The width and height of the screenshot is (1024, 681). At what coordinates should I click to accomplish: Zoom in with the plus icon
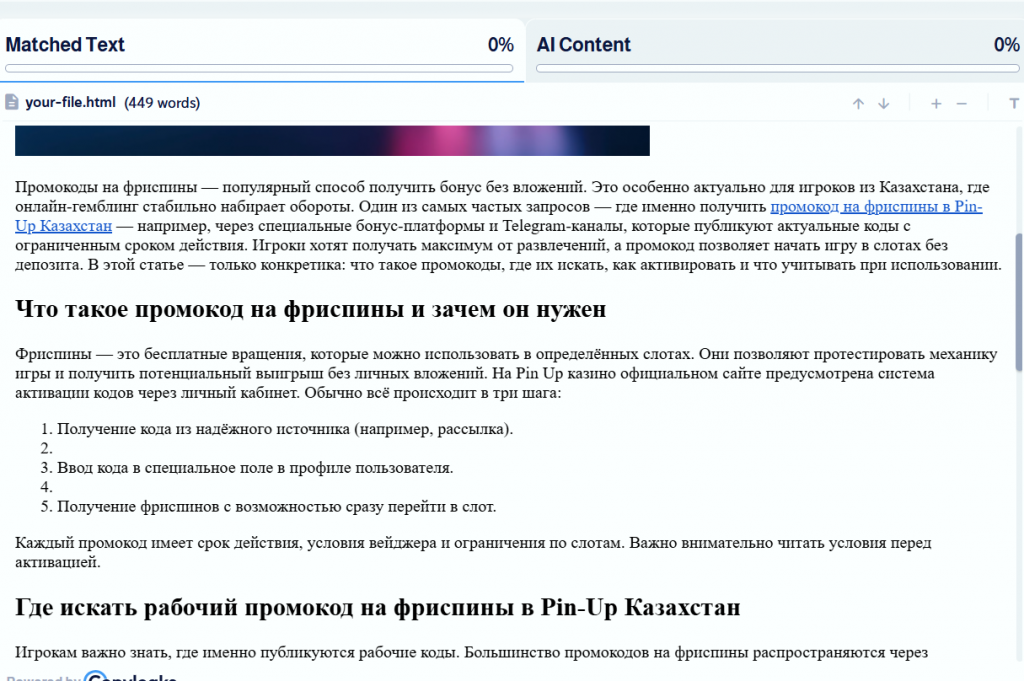tap(936, 103)
